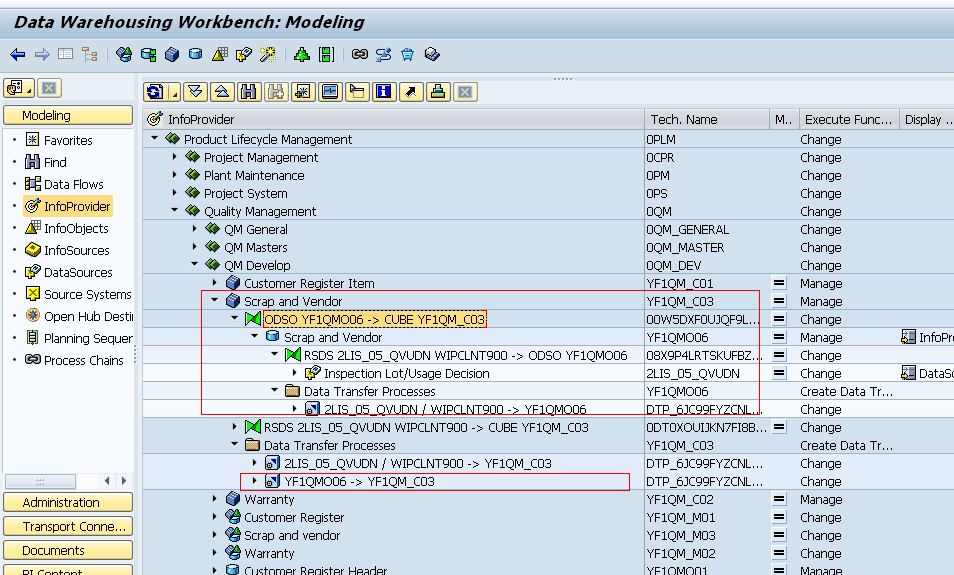Click the green tree toolbar icon

[x=302, y=55]
